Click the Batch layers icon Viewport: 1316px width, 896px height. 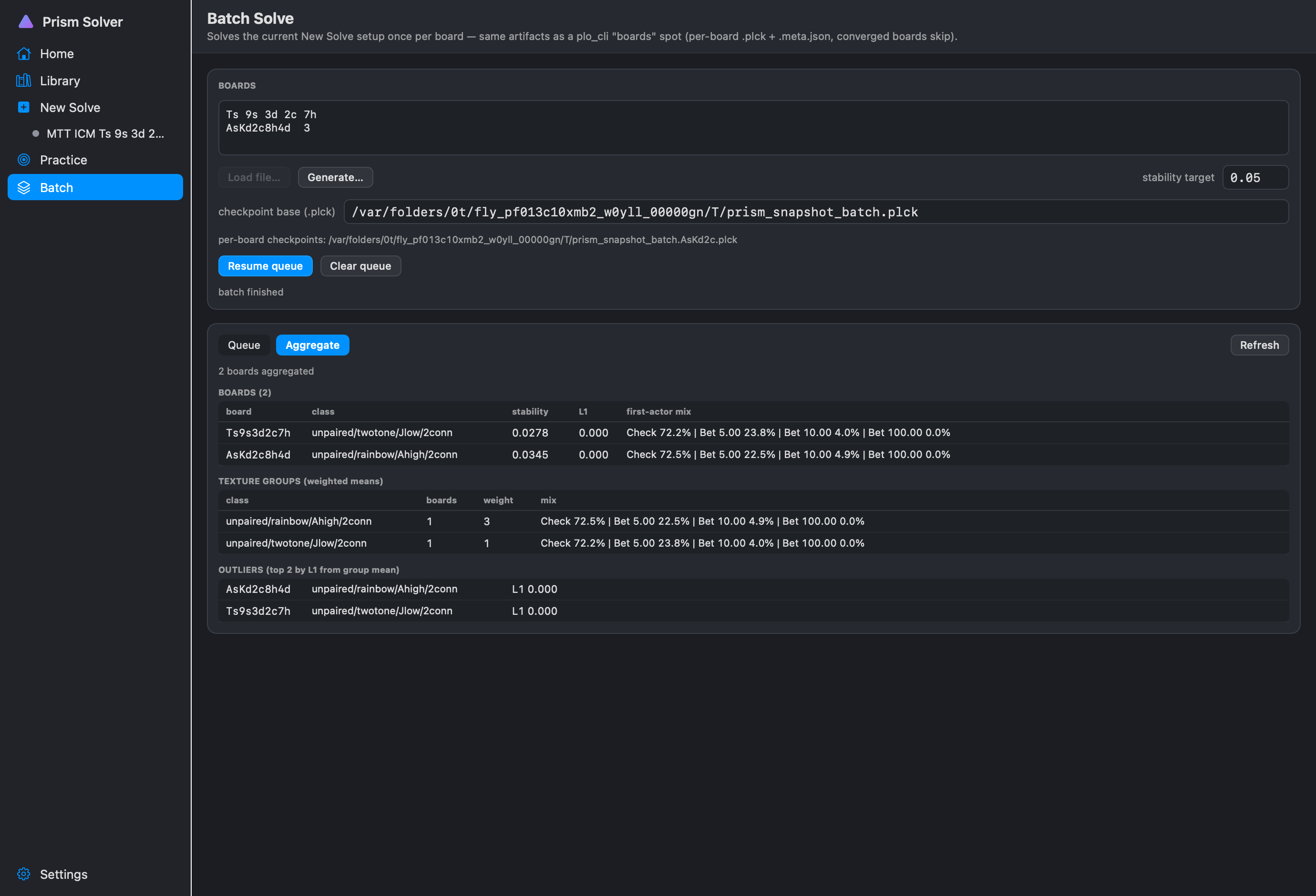24,188
